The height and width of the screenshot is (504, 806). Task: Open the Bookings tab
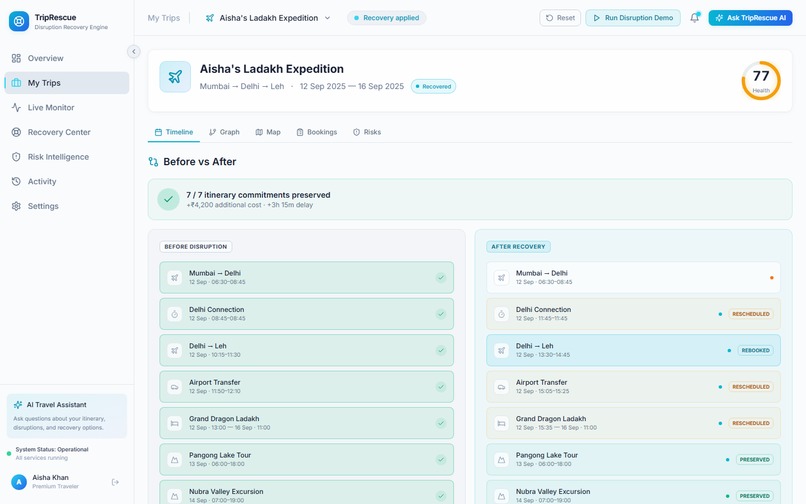coord(317,132)
